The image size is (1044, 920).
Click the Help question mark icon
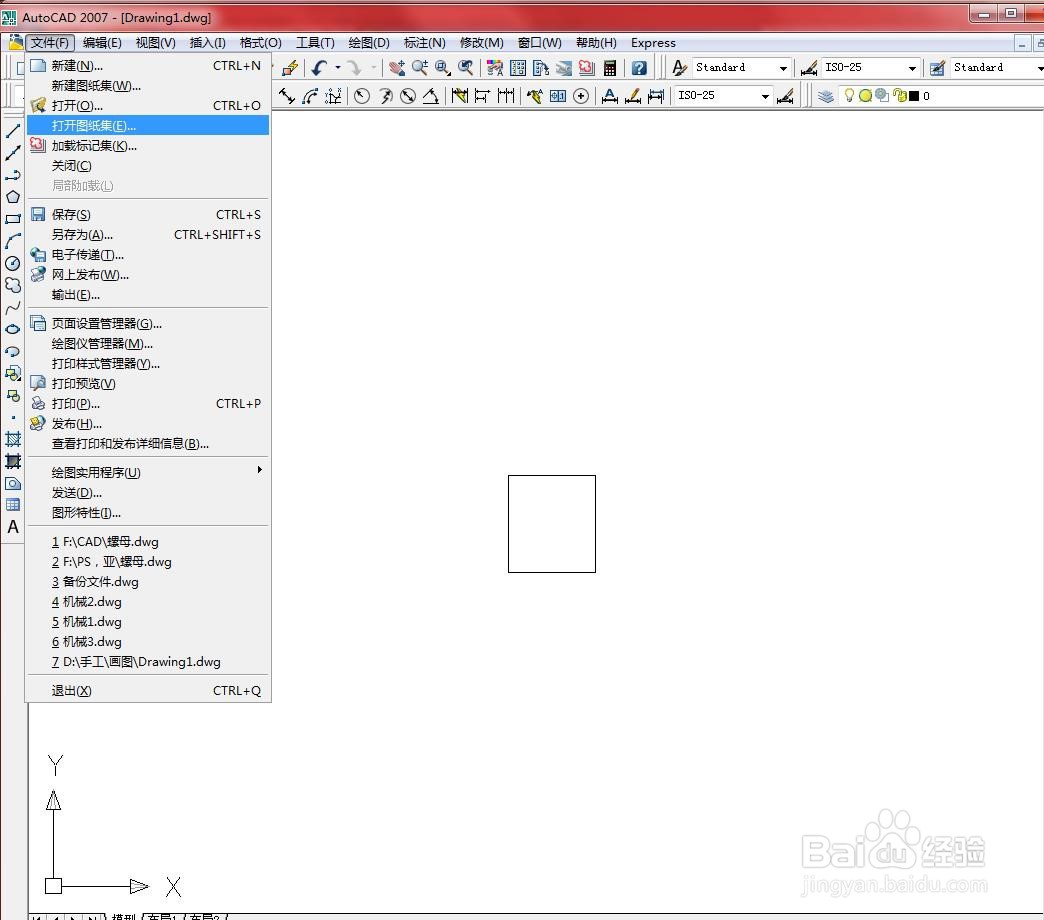tap(639, 68)
